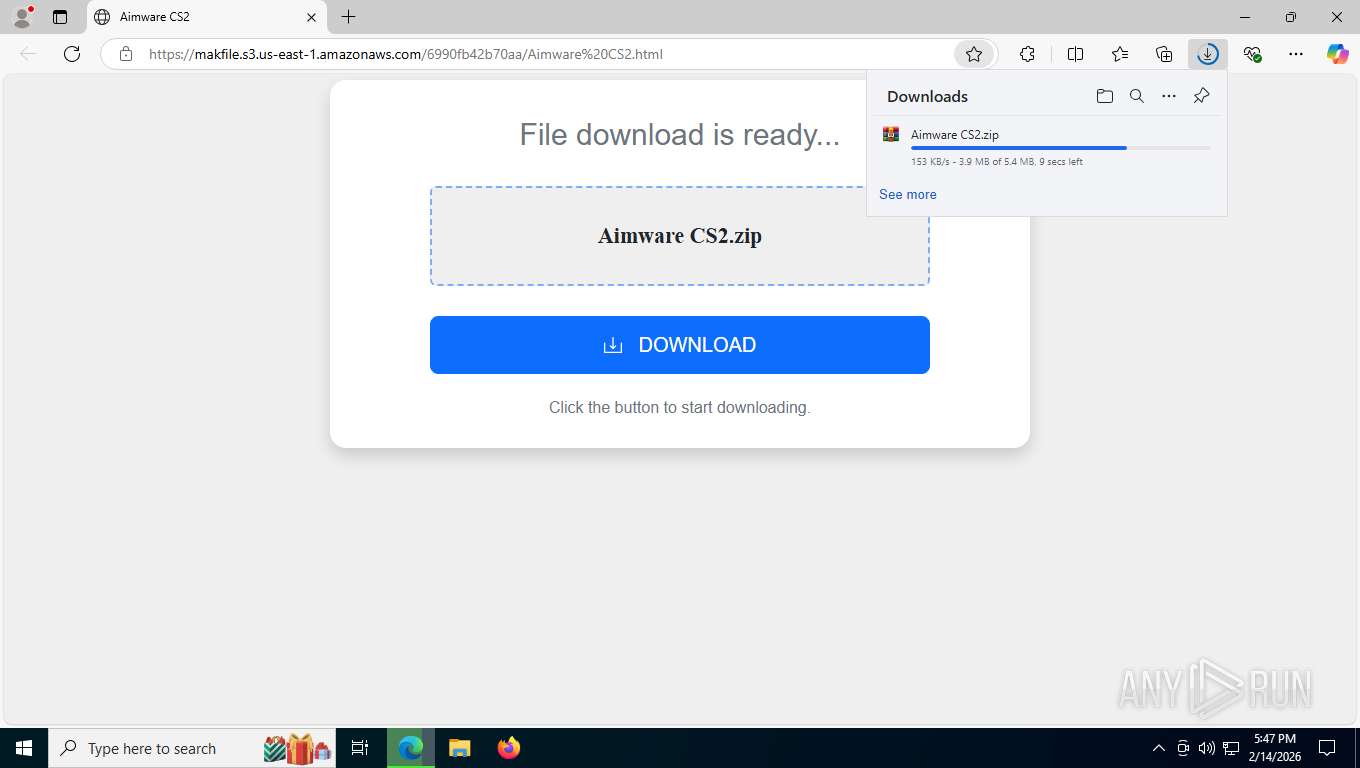Click the gift boxes search highlight icon
This screenshot has height=768, width=1360.
click(x=297, y=748)
